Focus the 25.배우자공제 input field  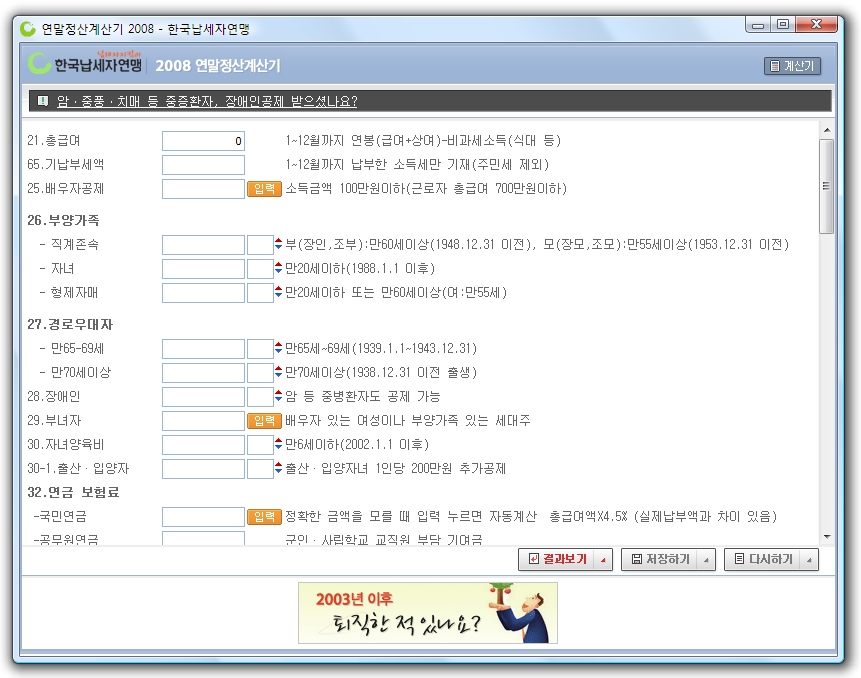click(x=203, y=189)
